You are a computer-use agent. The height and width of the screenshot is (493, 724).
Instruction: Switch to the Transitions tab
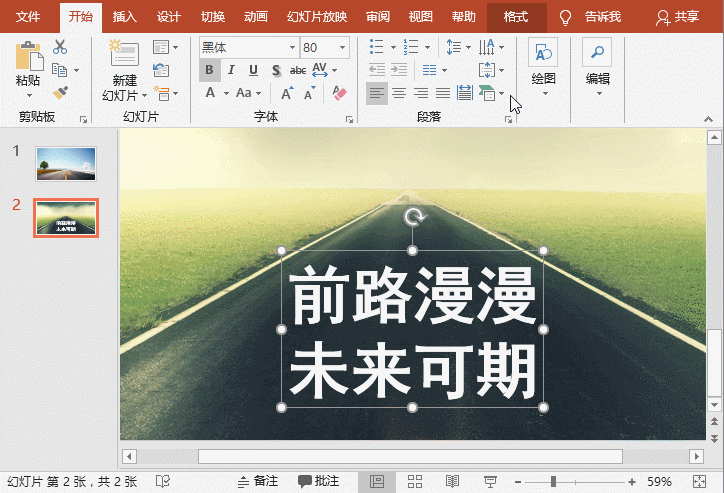pyautogui.click(x=212, y=17)
